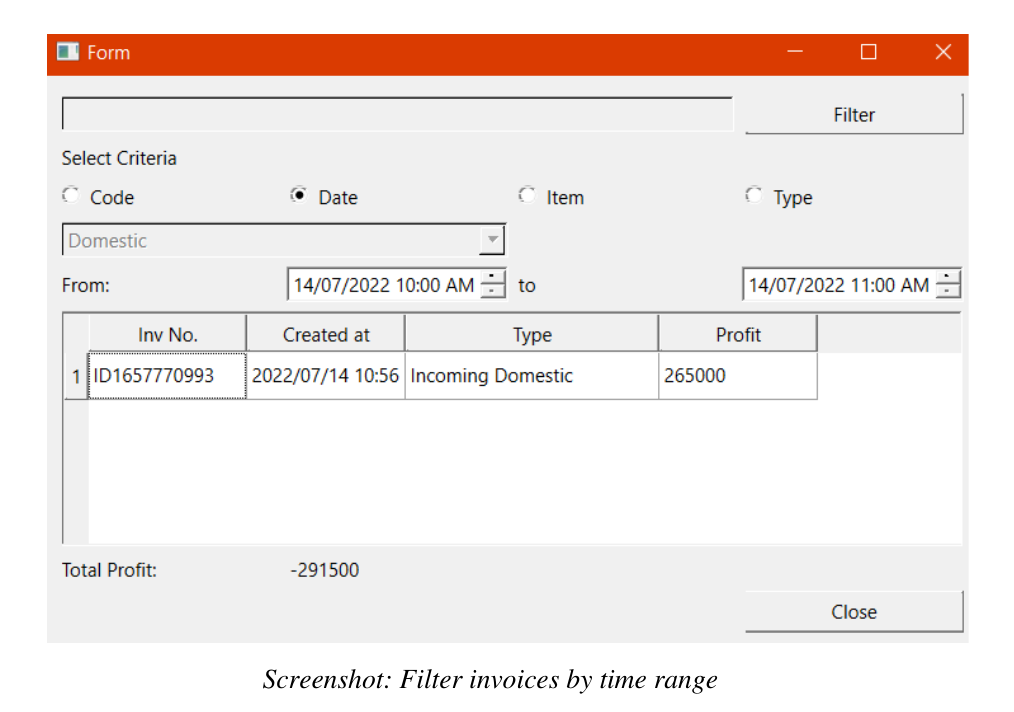Click the Total Profit value -291500
The height and width of the screenshot is (712, 1014).
(x=325, y=570)
